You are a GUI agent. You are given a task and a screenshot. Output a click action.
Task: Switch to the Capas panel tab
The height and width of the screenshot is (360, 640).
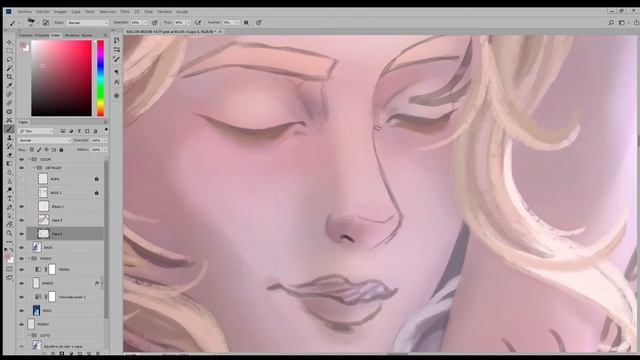click(23, 122)
